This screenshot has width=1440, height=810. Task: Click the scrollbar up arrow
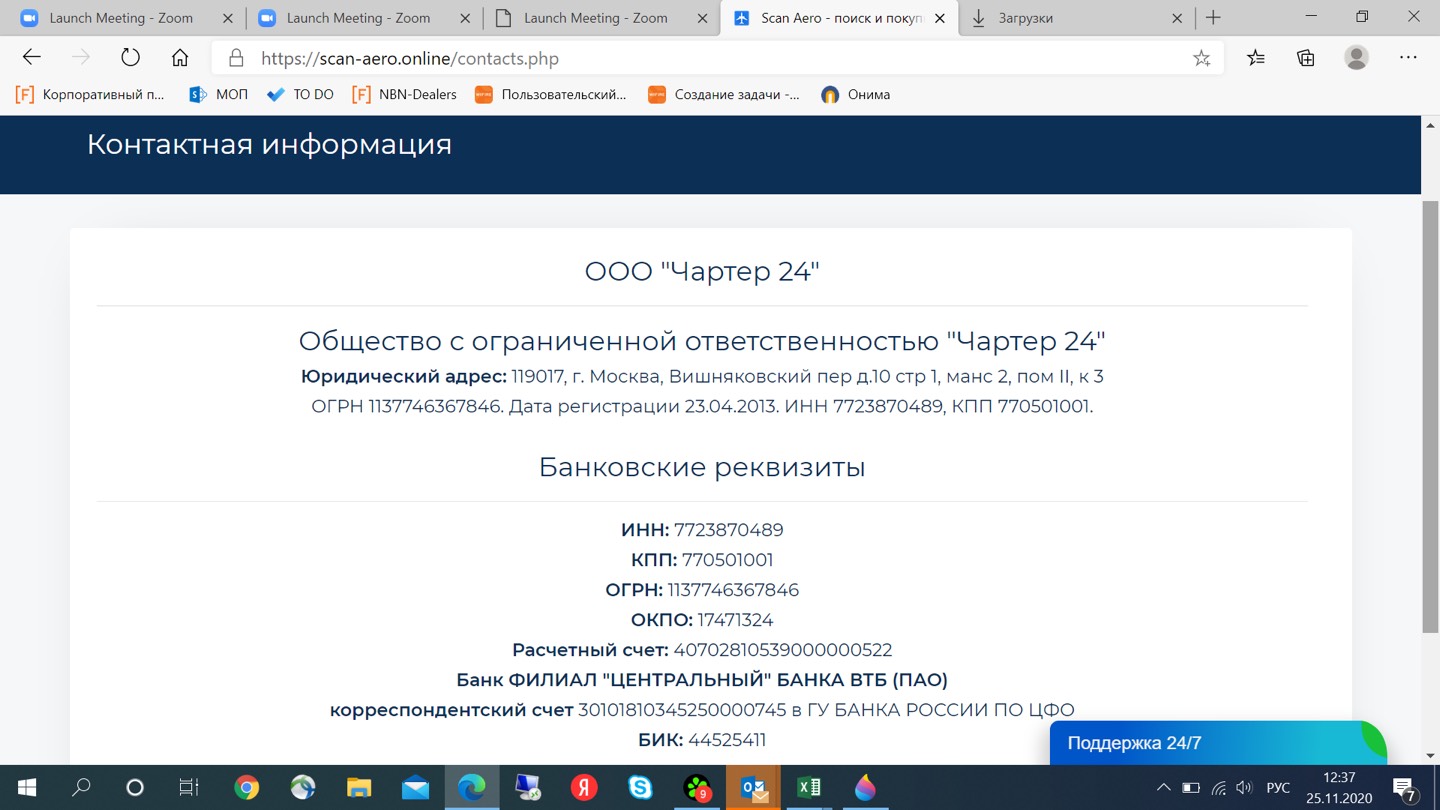1430,125
